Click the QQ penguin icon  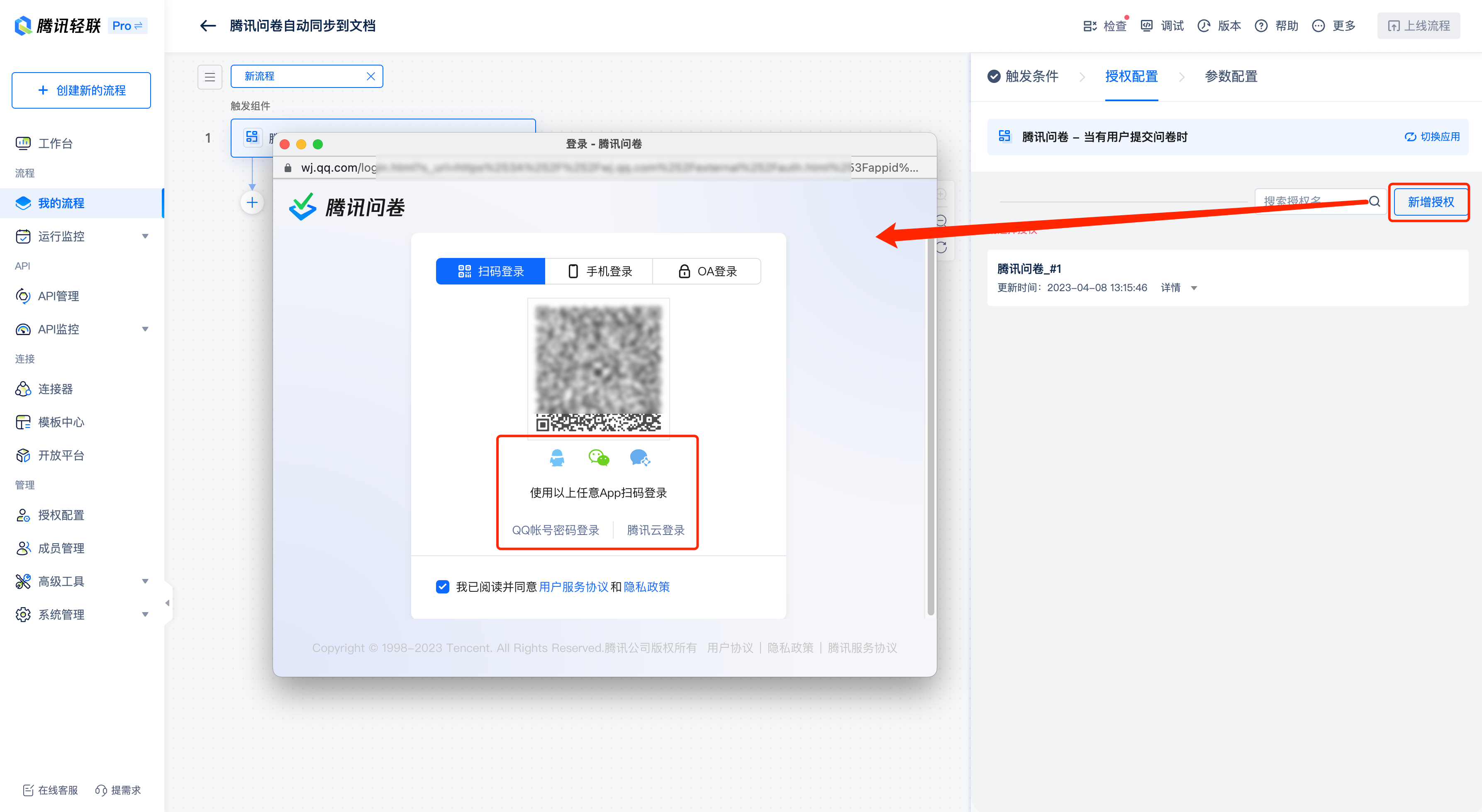[x=557, y=458]
